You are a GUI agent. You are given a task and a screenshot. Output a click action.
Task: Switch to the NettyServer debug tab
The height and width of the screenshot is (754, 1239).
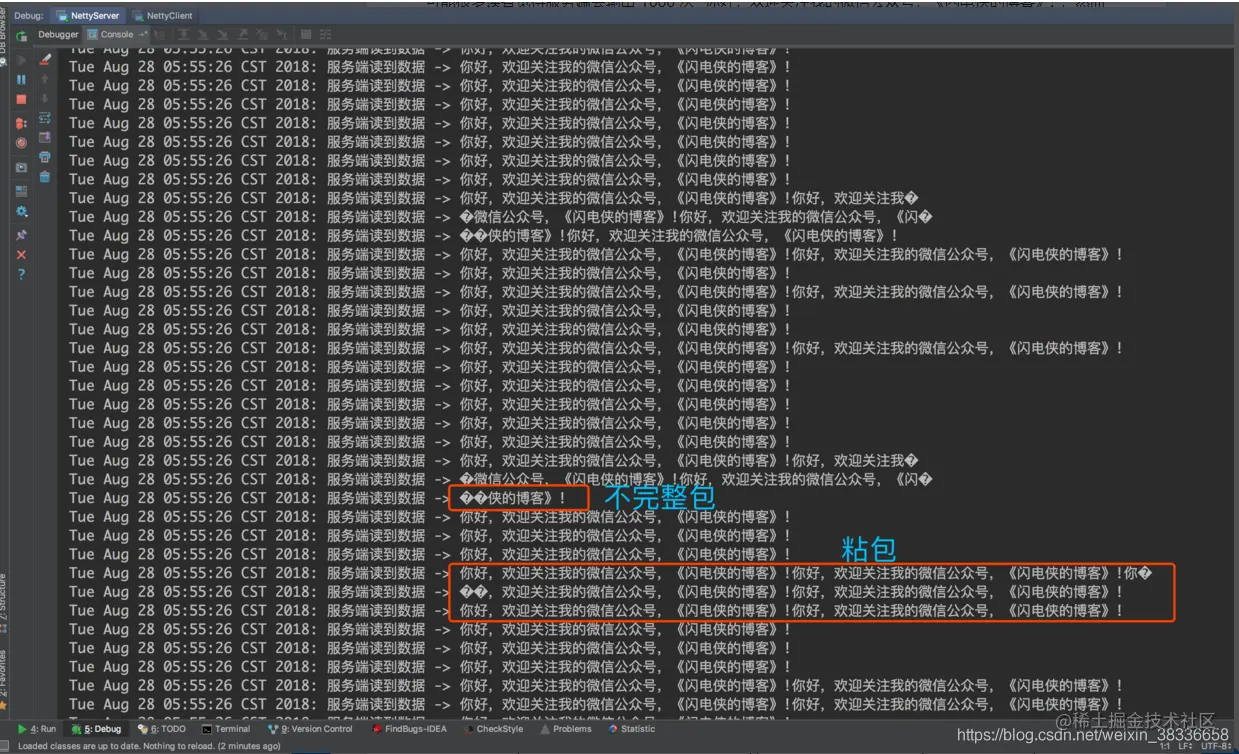click(87, 16)
